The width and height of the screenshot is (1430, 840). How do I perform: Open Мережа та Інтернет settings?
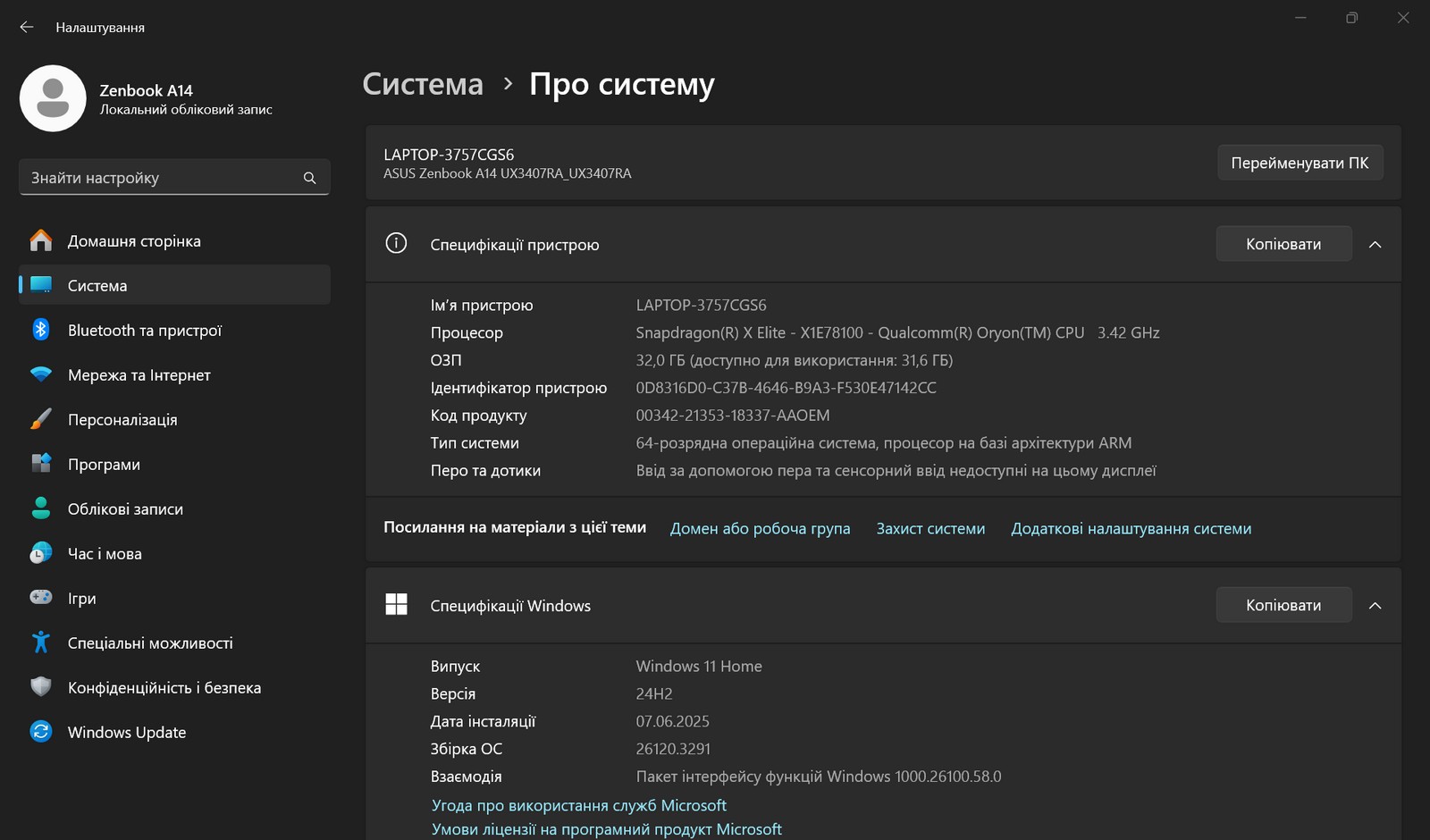coord(174,374)
